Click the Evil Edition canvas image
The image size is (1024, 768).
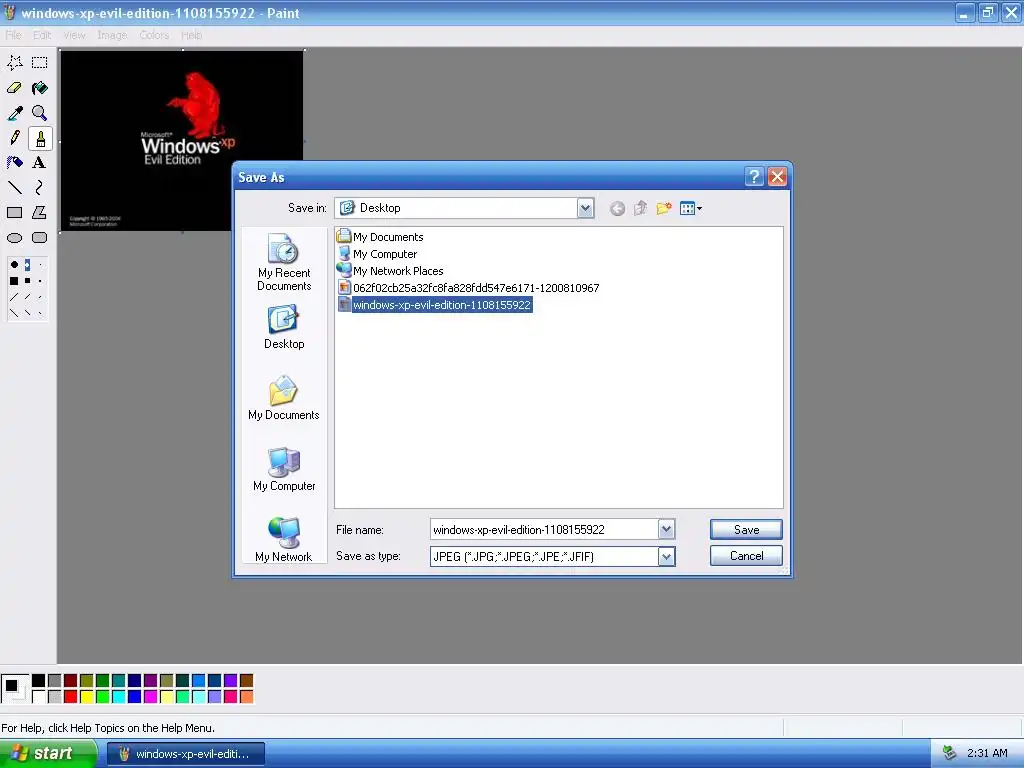[182, 140]
